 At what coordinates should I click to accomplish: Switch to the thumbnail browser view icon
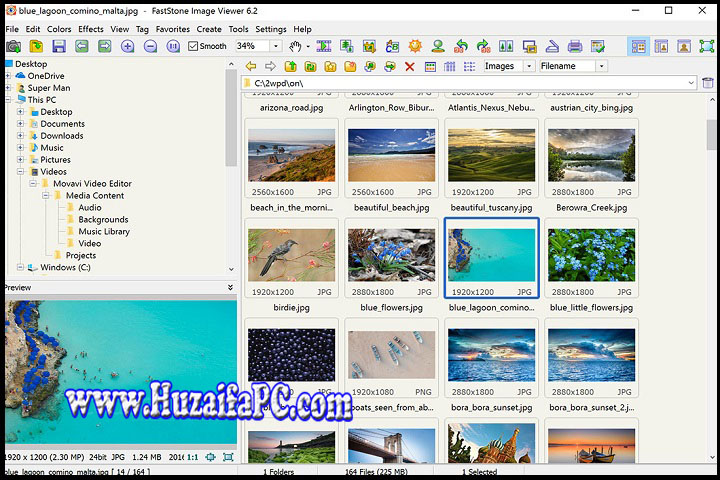tap(638, 46)
